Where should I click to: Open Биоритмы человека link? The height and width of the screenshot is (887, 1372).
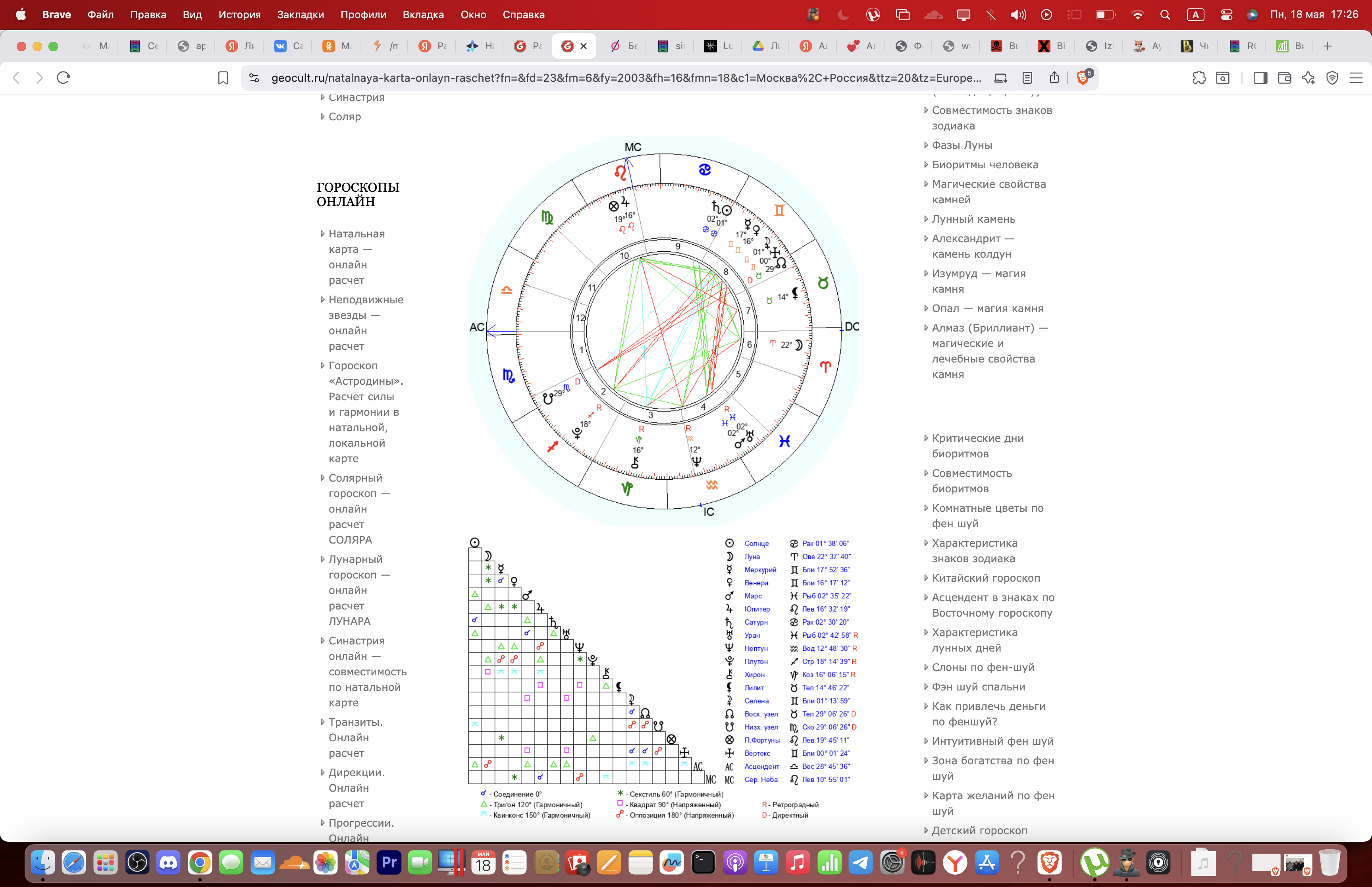[x=985, y=165]
